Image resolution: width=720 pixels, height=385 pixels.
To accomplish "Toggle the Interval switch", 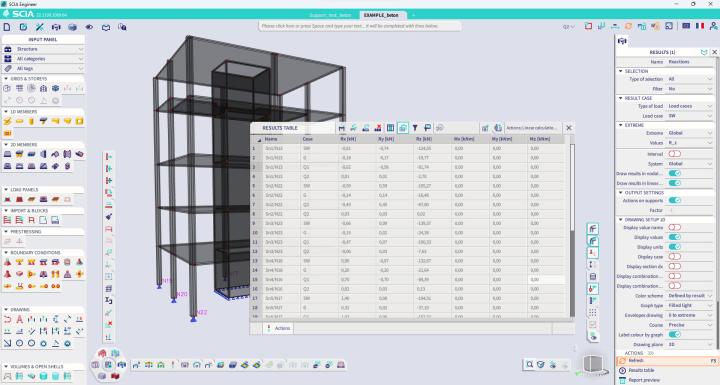I will (675, 154).
